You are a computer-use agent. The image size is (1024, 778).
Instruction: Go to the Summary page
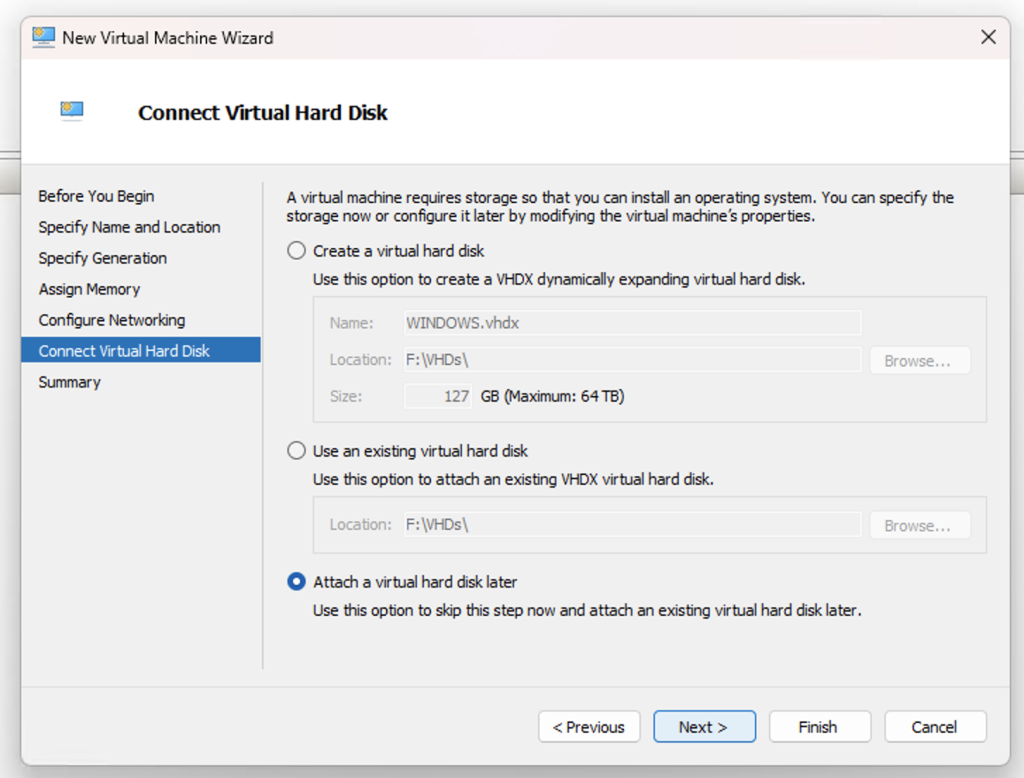click(x=69, y=382)
